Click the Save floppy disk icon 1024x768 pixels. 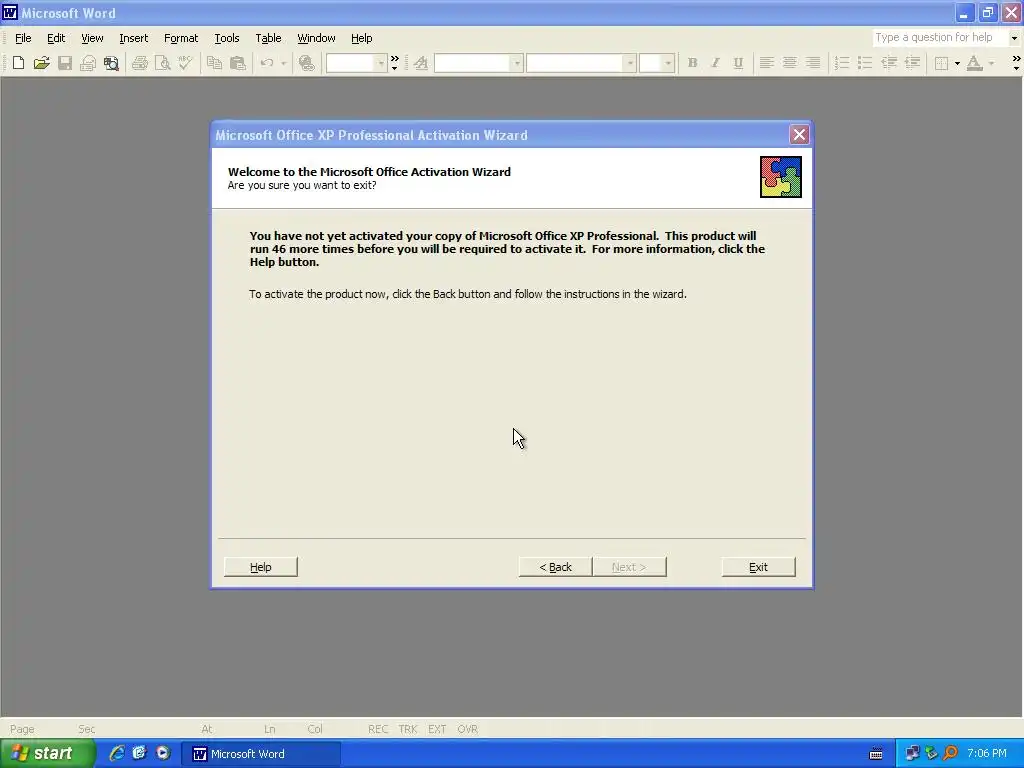click(x=65, y=63)
